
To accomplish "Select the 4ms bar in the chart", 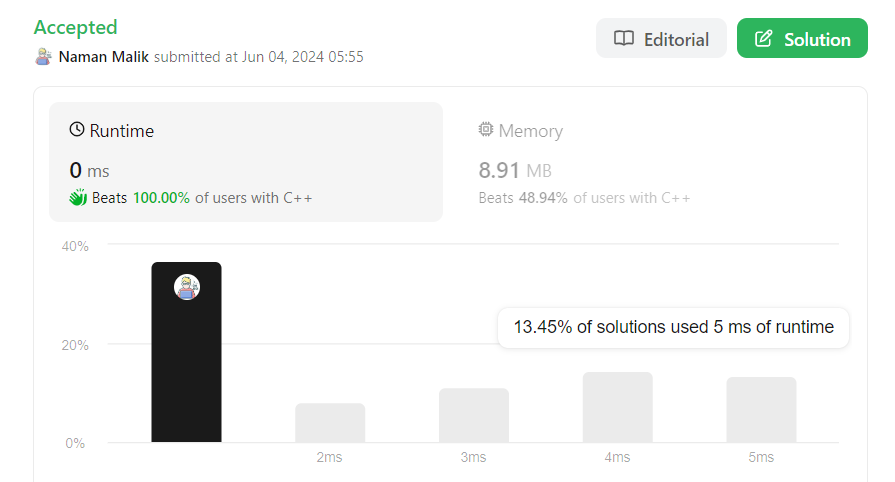I will 617,407.
